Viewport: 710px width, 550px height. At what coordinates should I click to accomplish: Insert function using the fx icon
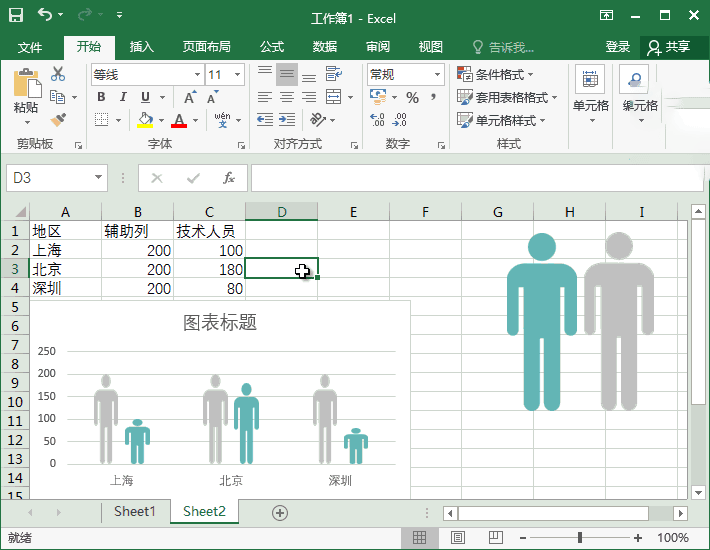[229, 178]
